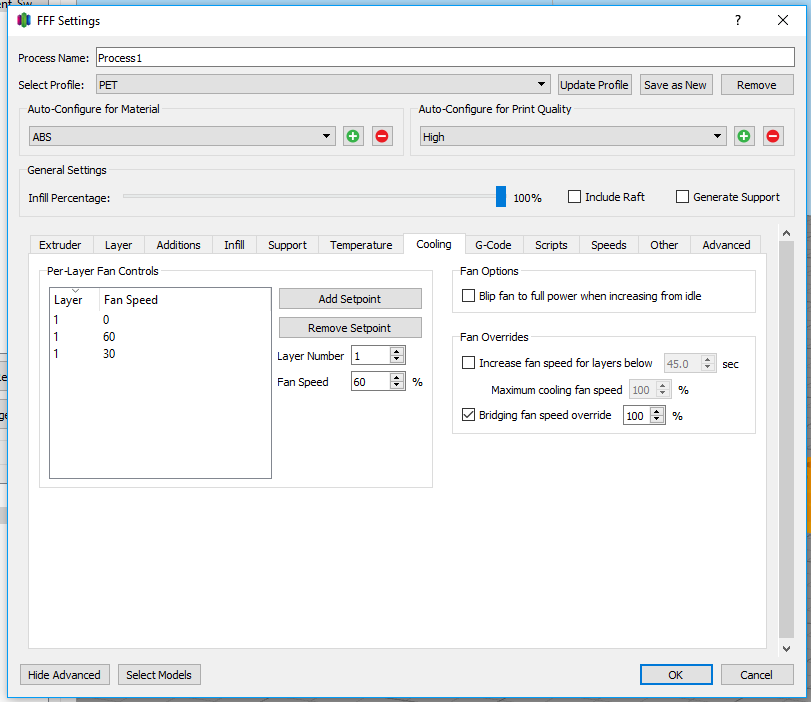Open the Temperature tab
This screenshot has height=702, width=811.
[x=361, y=245]
